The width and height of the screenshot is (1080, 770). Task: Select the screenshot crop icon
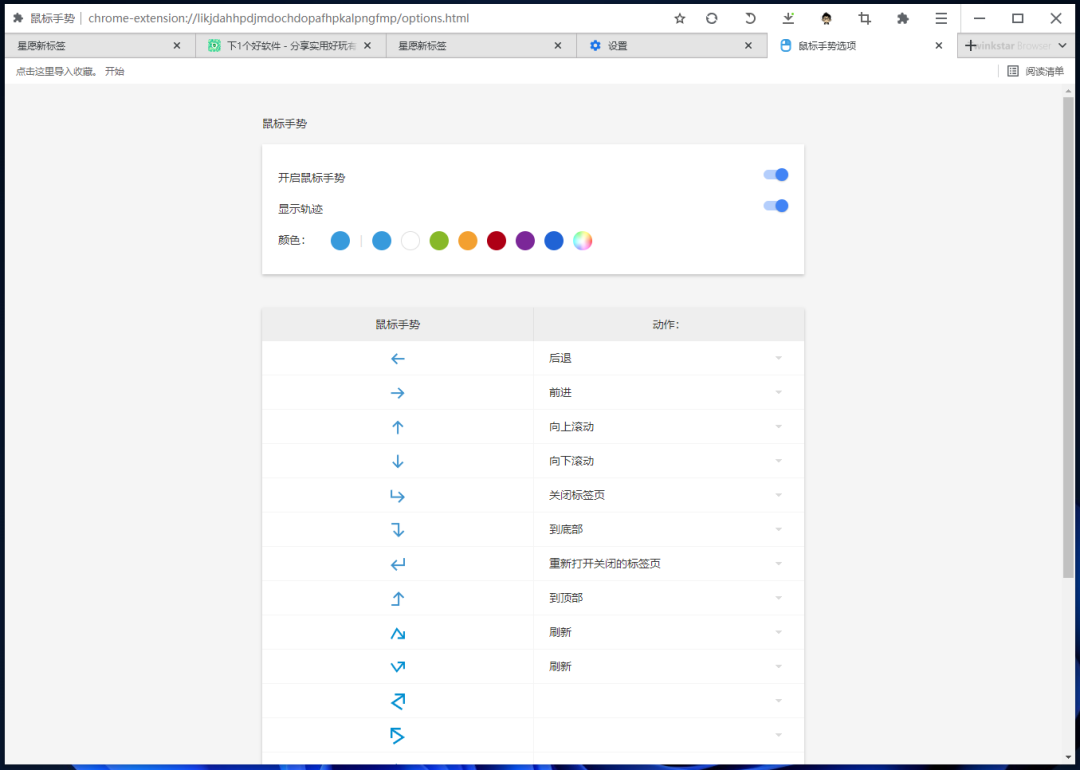point(865,18)
